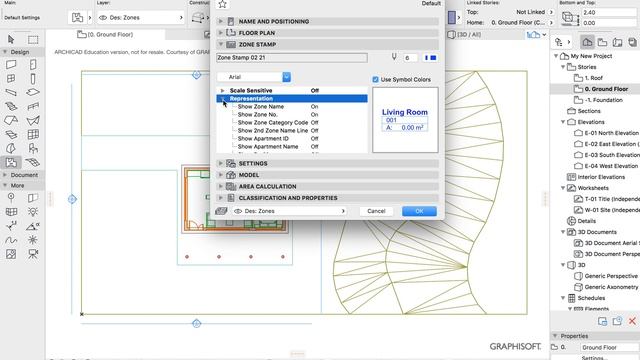This screenshot has height=360, width=640.
Task: Select the Shell tool
Action: pyautogui.click(x=33, y=120)
